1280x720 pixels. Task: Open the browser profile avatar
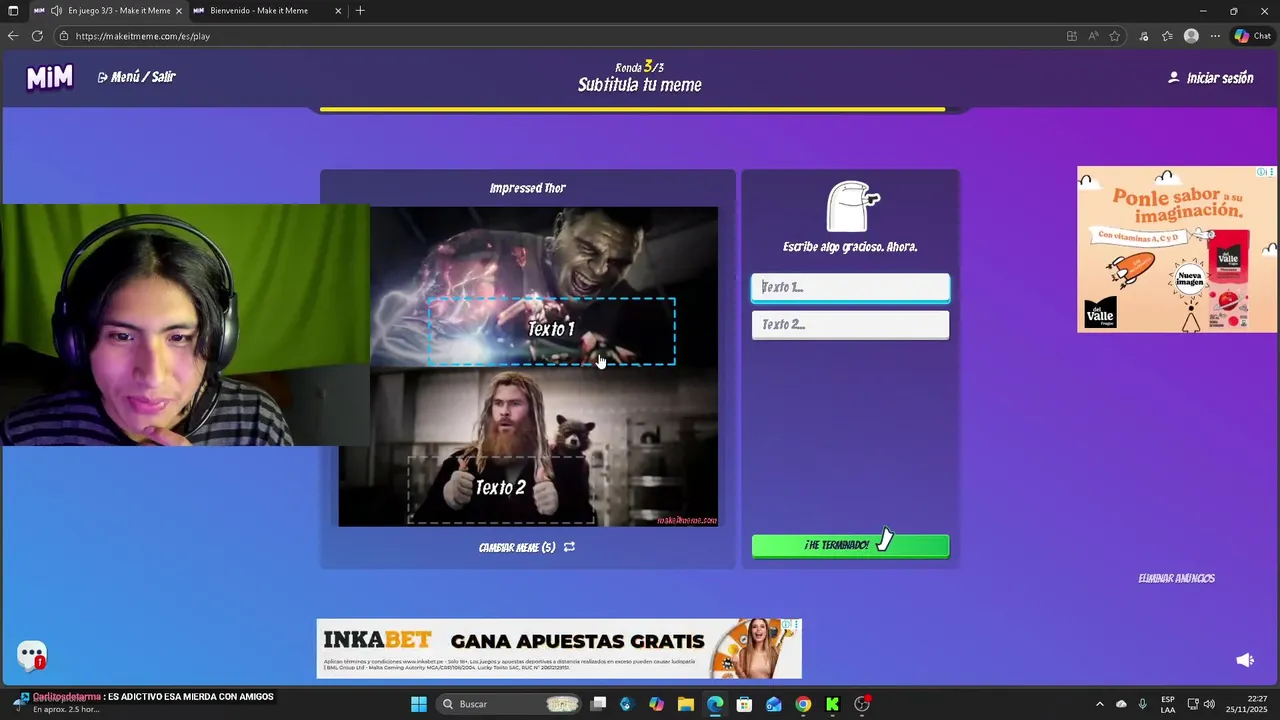point(1191,36)
